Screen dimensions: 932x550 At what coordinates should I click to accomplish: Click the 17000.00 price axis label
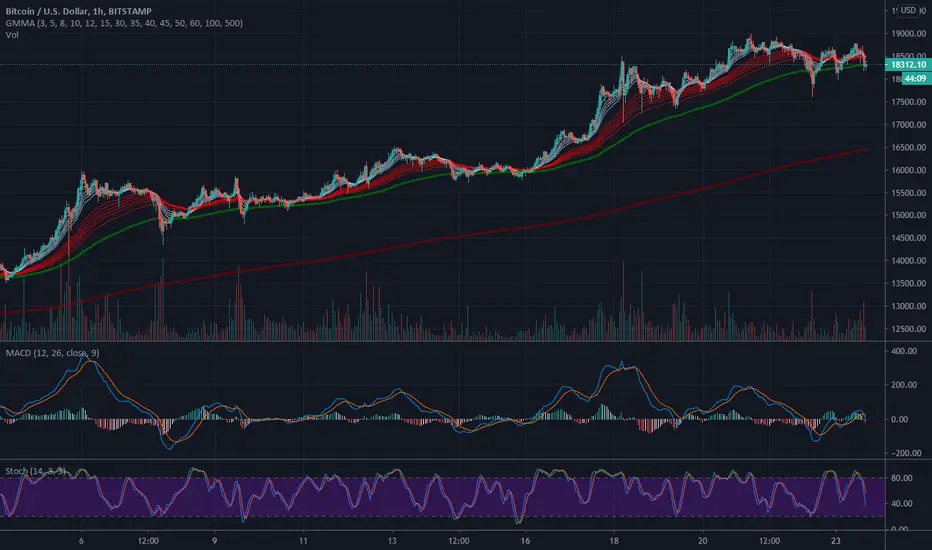(x=908, y=125)
